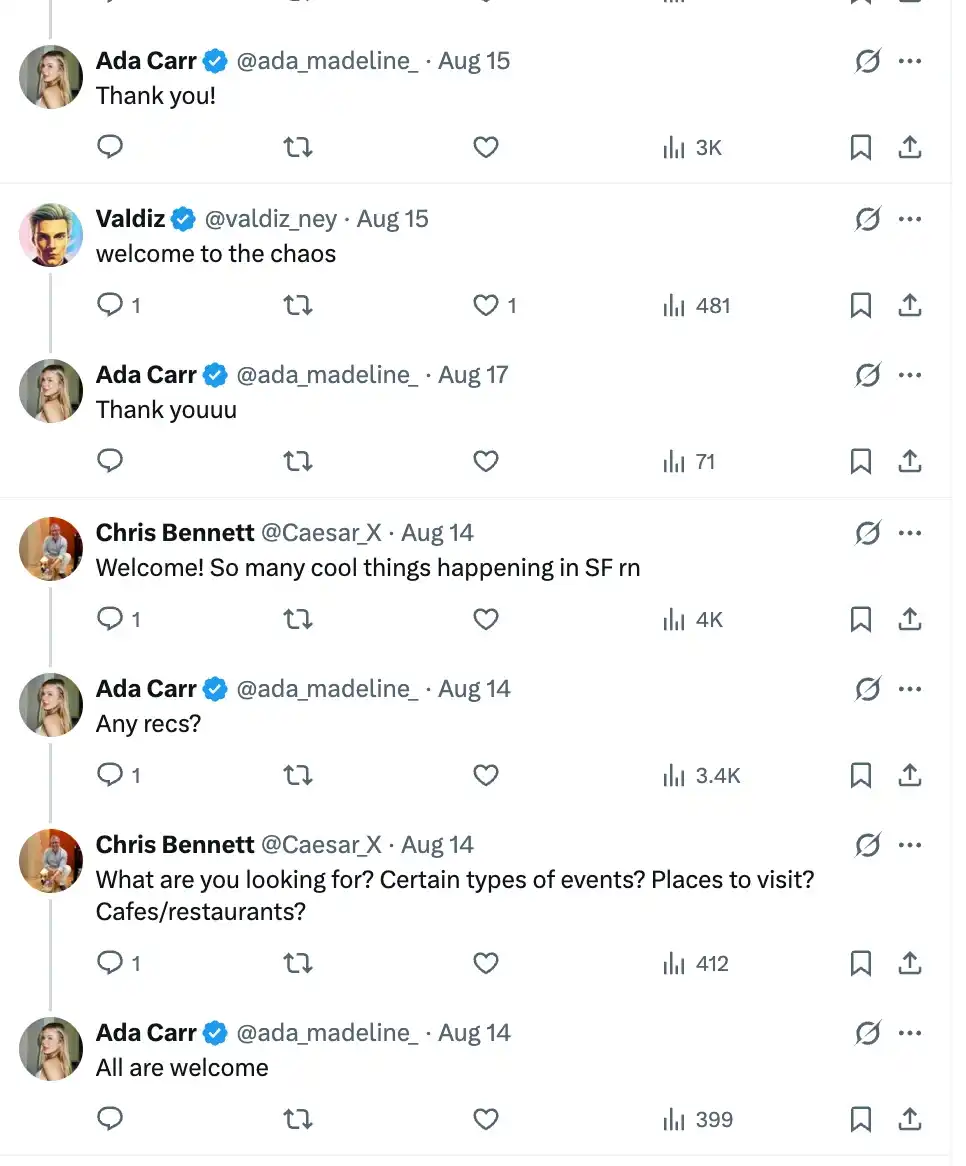This screenshot has height=1166, width=966.
Task: View 3K views analytics on 'Thank you!' tweet
Action: (692, 147)
